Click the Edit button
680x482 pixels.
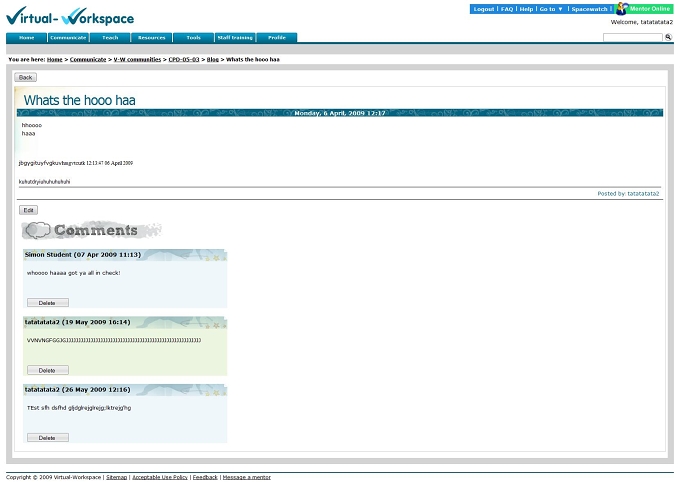coord(28,210)
